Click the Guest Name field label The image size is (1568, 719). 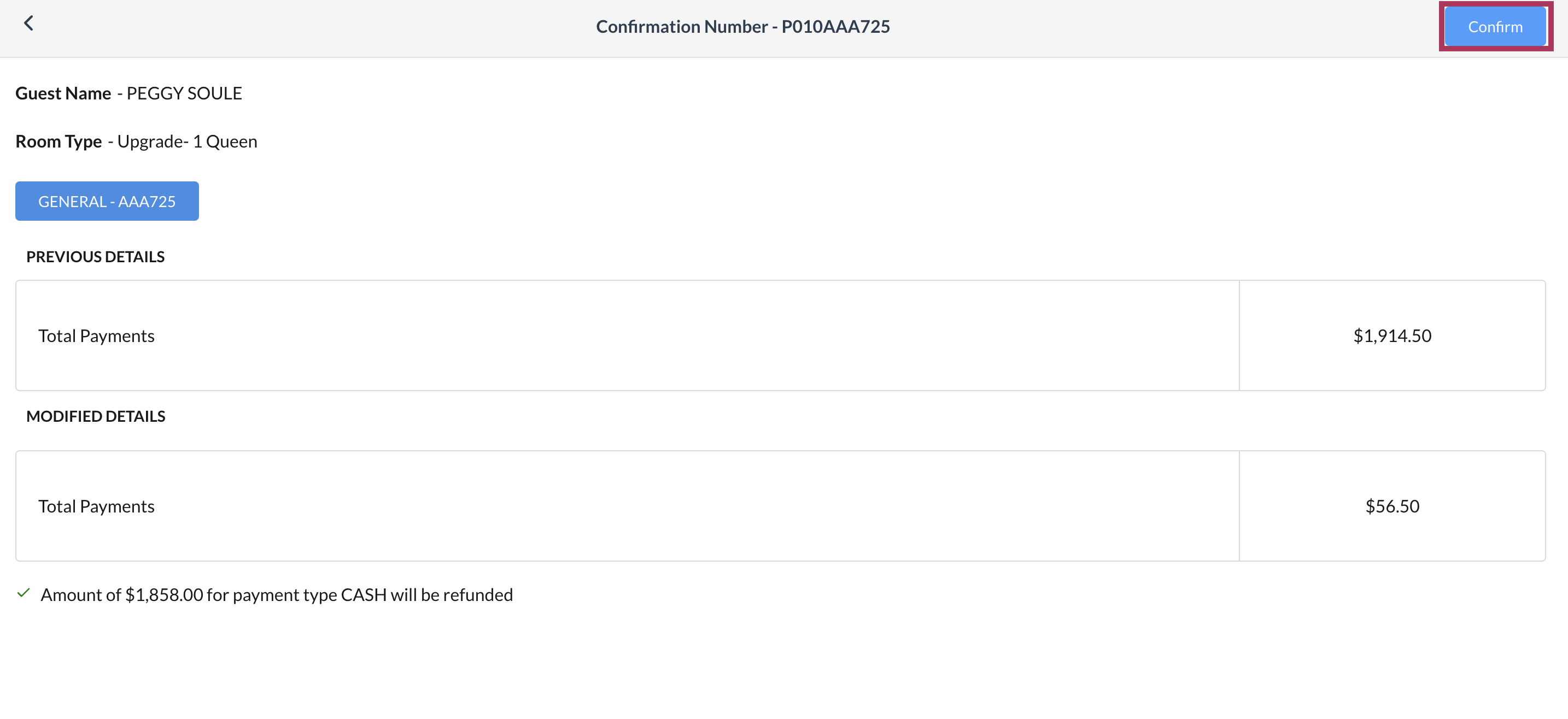click(x=63, y=93)
